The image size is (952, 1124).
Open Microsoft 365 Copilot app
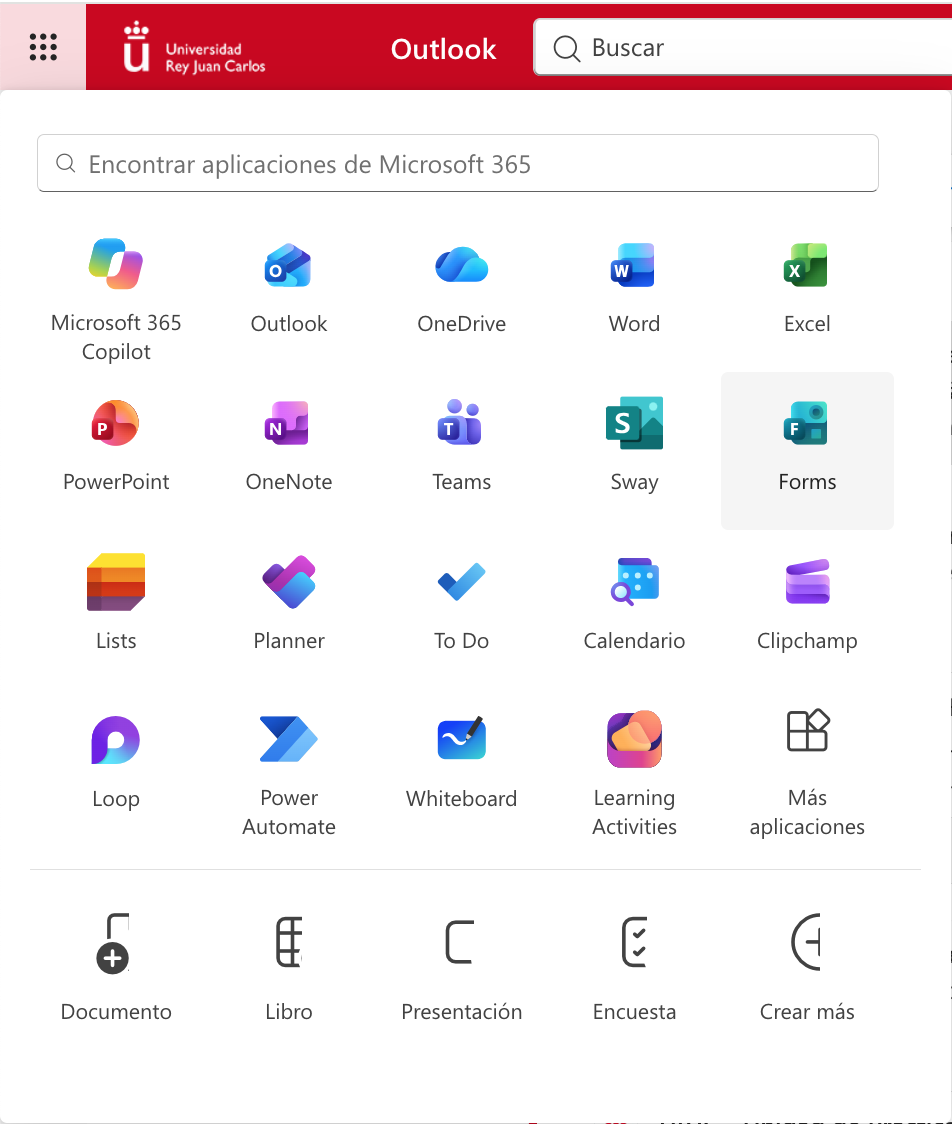coord(116,293)
